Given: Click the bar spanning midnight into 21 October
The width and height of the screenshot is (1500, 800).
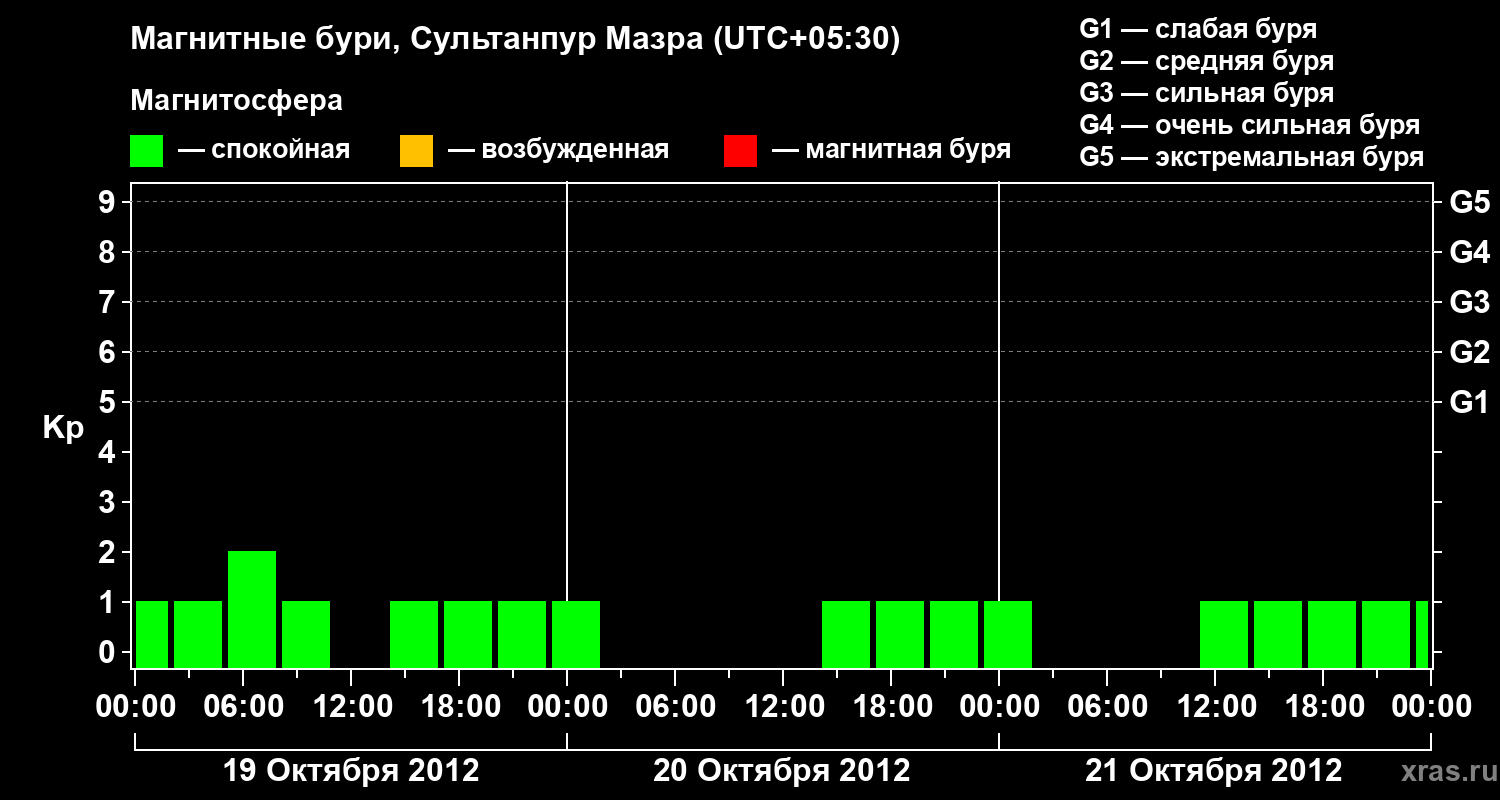Looking at the screenshot, I should point(1008,634).
